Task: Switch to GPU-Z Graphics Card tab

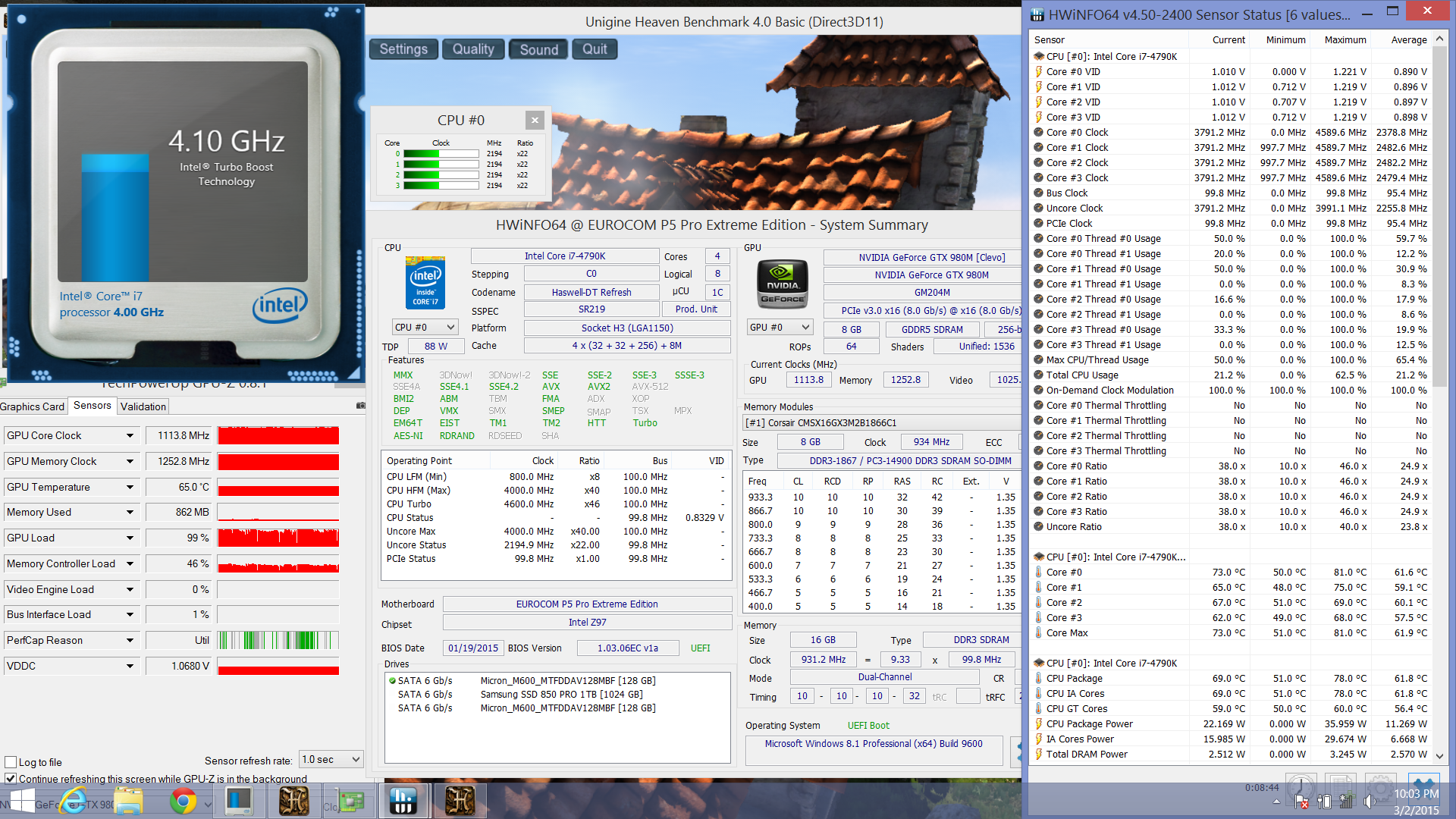Action: point(33,406)
